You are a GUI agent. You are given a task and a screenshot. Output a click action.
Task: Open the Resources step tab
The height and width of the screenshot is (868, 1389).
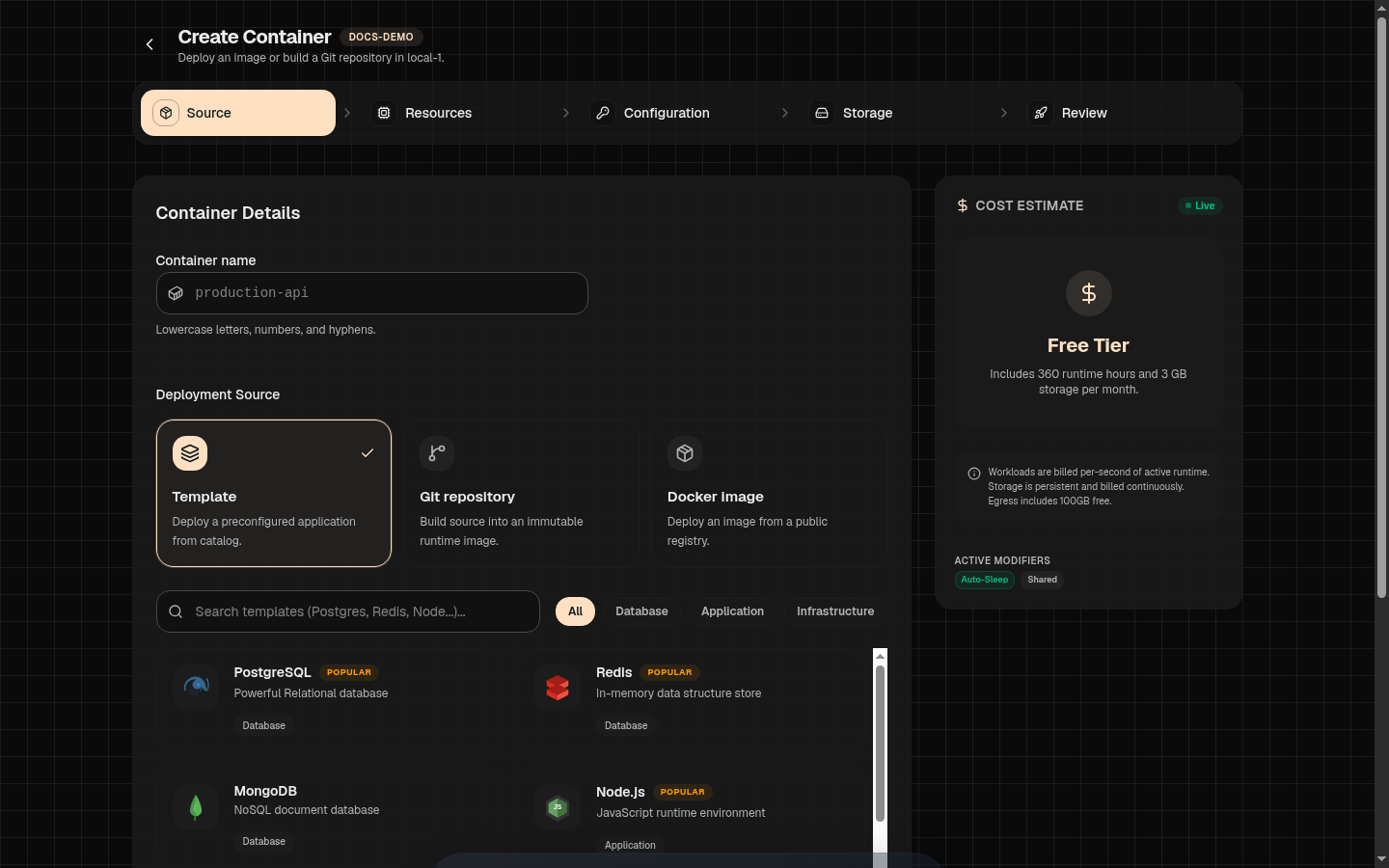pos(457,113)
